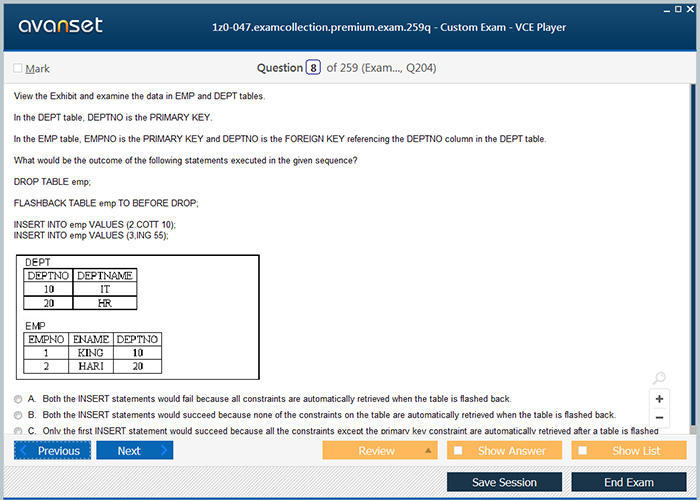Go to the Next question

pyautogui.click(x=135, y=450)
